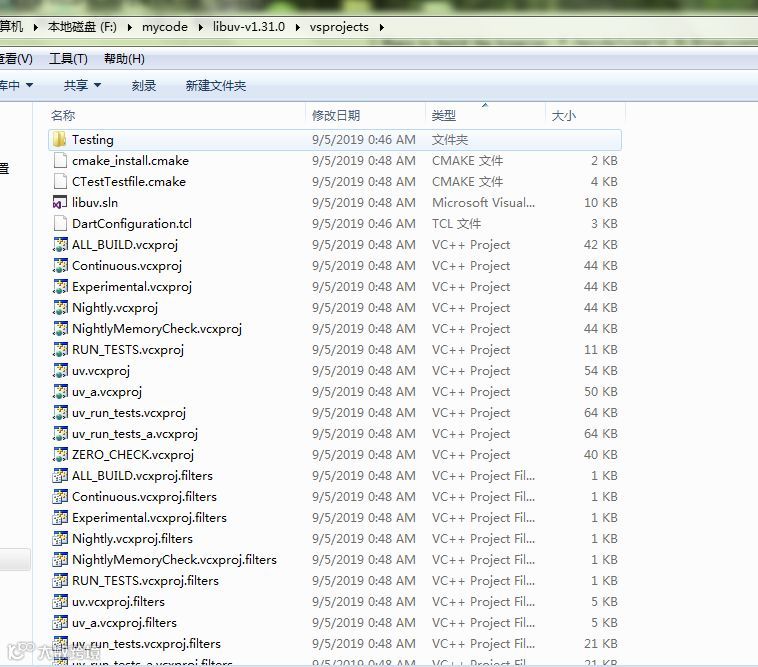Viewport: 758px width, 667px height.
Task: Click the Microsoft Visual... type cell
Action: pyautogui.click(x=483, y=203)
